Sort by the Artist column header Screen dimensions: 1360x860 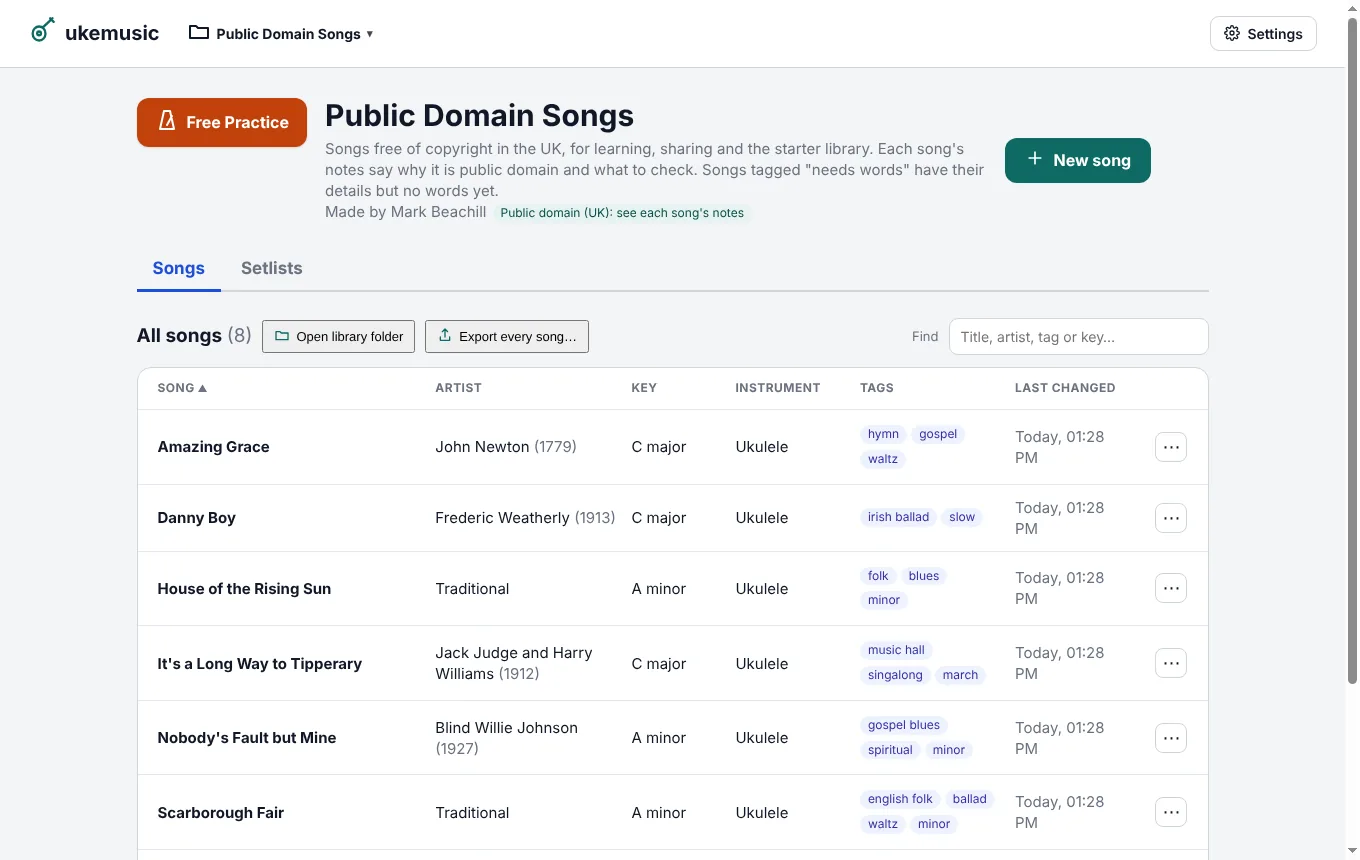(458, 388)
